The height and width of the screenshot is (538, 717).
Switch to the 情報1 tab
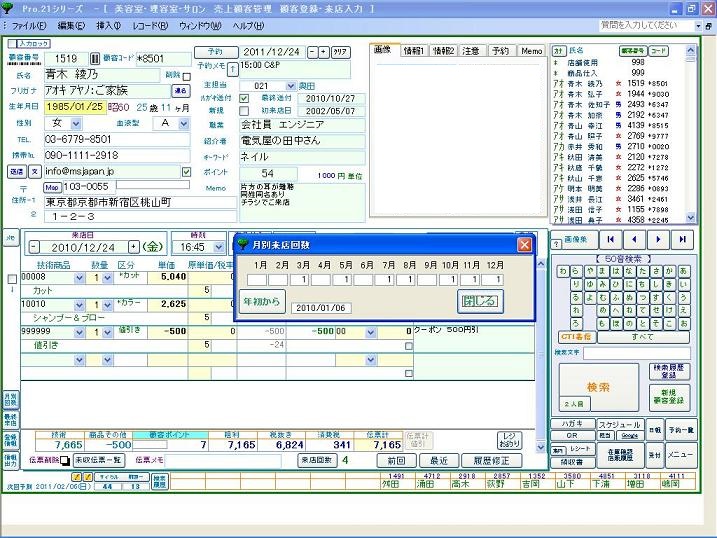click(414, 50)
